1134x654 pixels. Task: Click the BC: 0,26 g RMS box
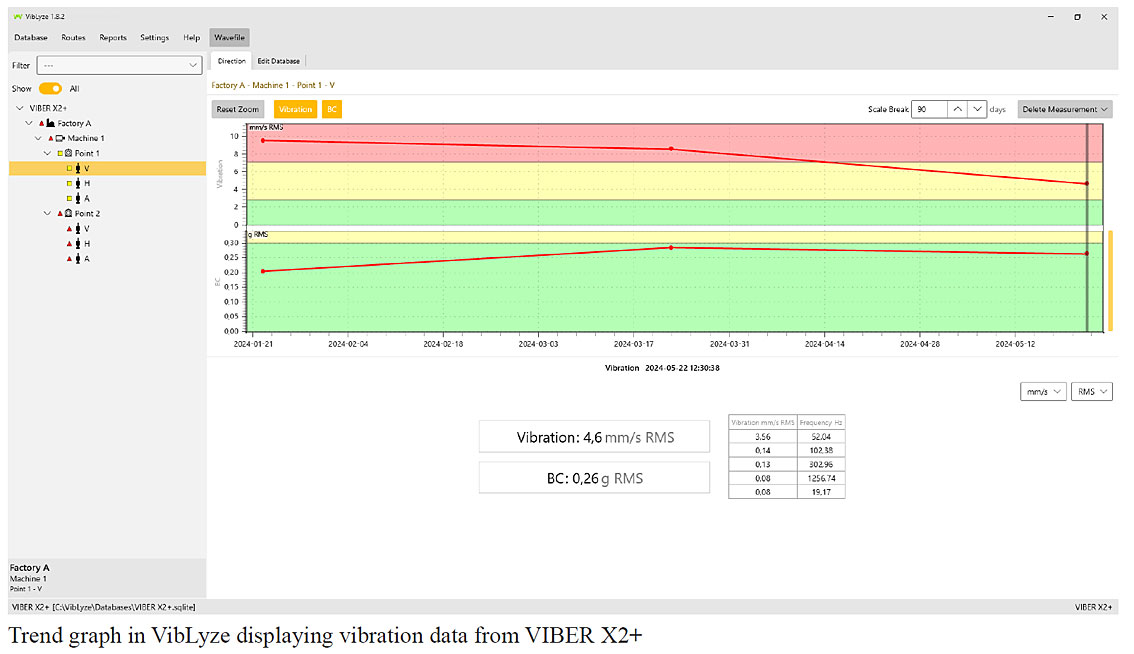pyautogui.click(x=594, y=478)
